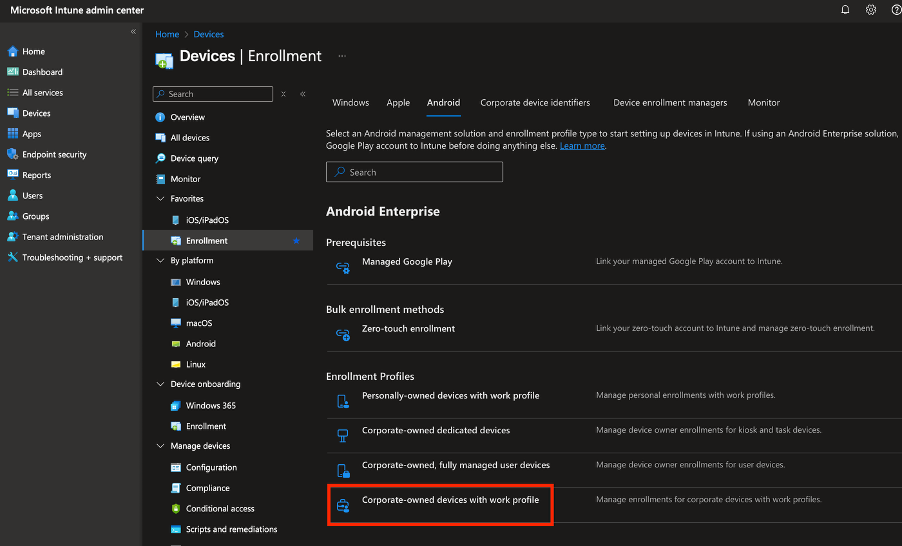Click the Managed Google Play link icon
The width and height of the screenshot is (902, 546).
pyautogui.click(x=343, y=268)
